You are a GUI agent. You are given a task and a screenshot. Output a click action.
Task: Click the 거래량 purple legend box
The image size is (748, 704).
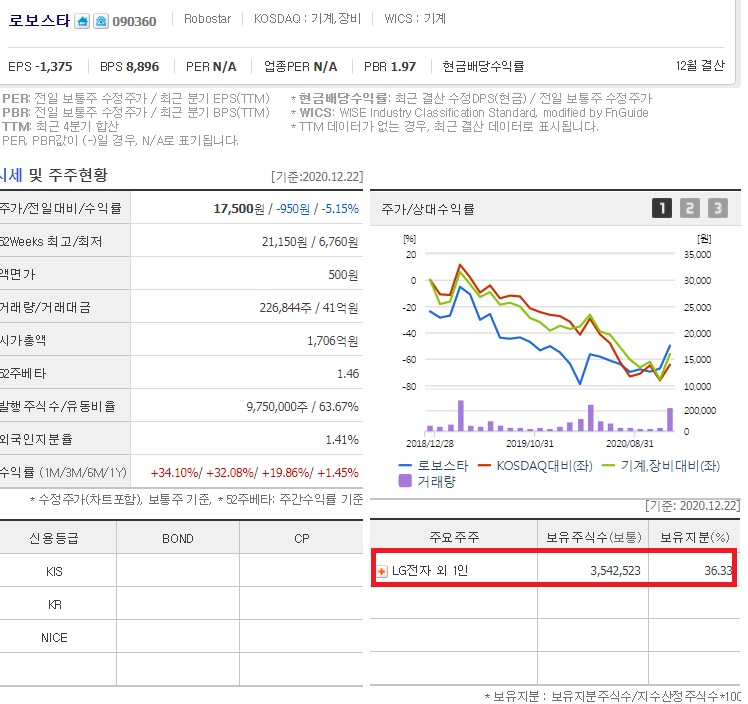click(405, 481)
